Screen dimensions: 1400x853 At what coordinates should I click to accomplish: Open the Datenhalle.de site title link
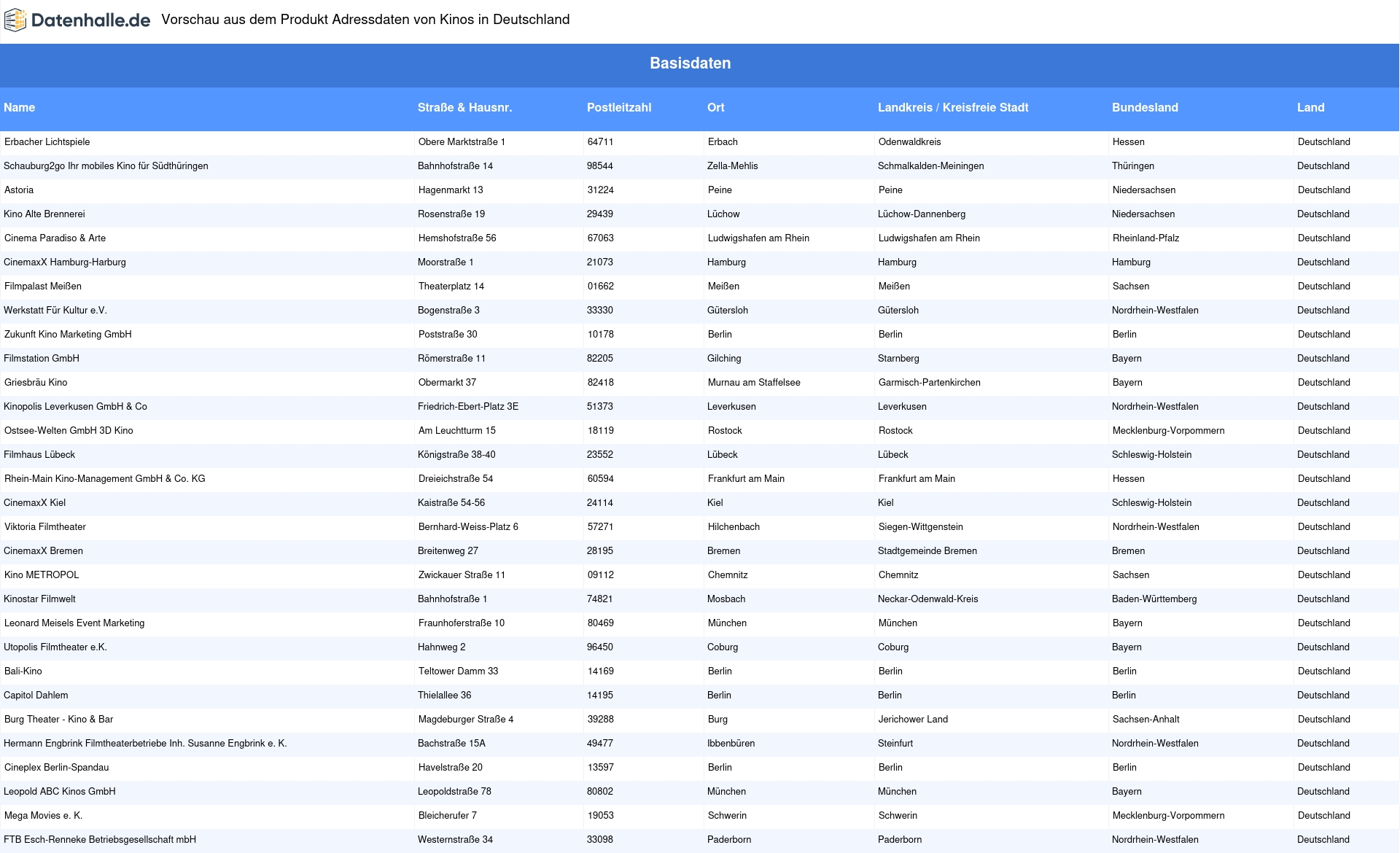90,20
